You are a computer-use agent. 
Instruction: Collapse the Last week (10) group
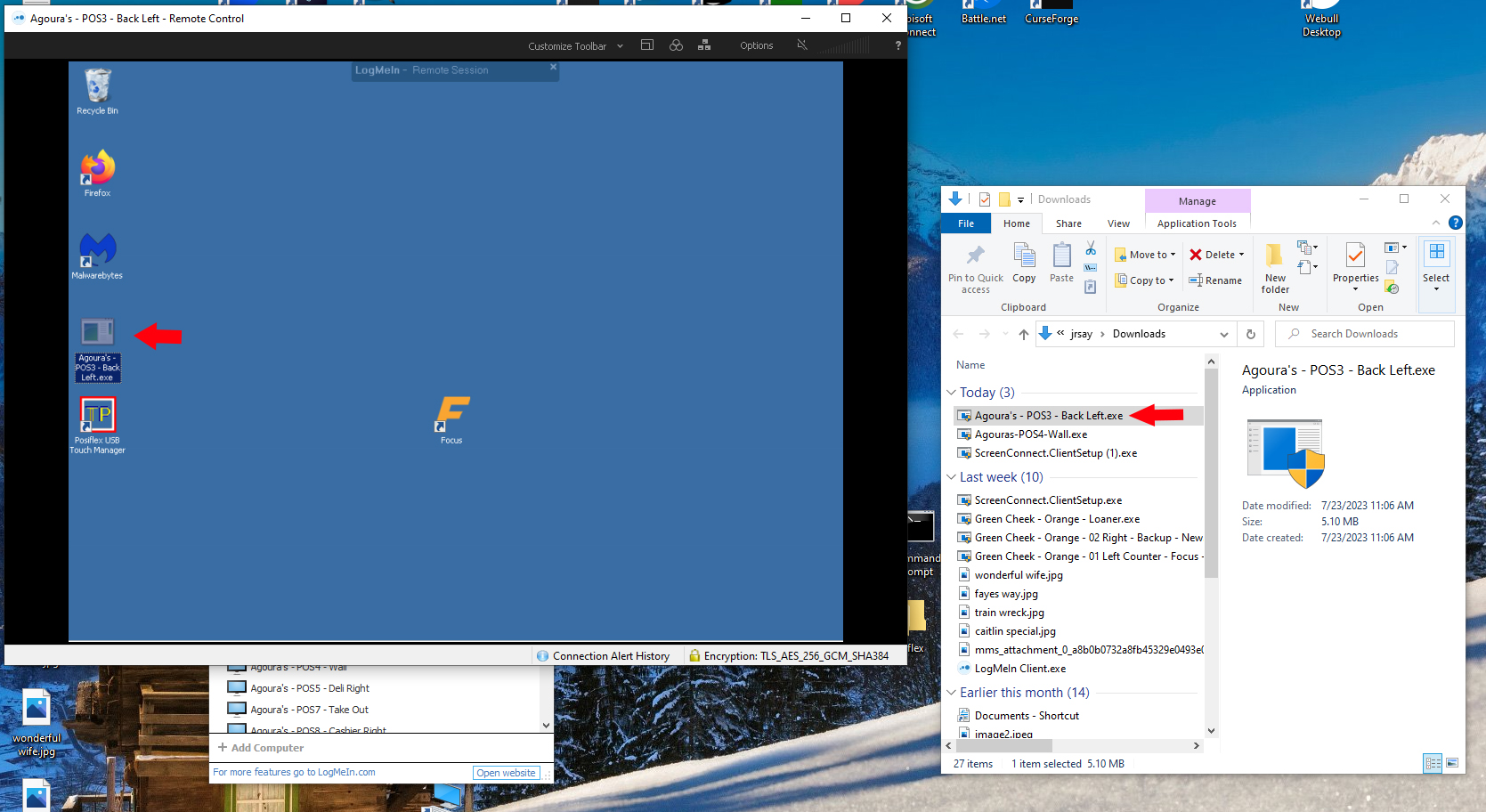point(951,477)
